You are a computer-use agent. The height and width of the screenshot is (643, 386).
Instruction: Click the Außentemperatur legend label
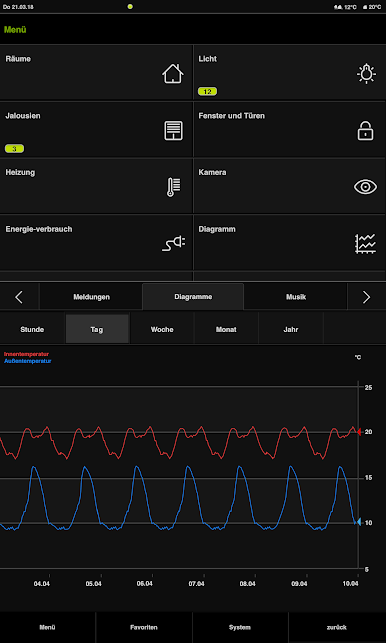pyautogui.click(x=27, y=361)
